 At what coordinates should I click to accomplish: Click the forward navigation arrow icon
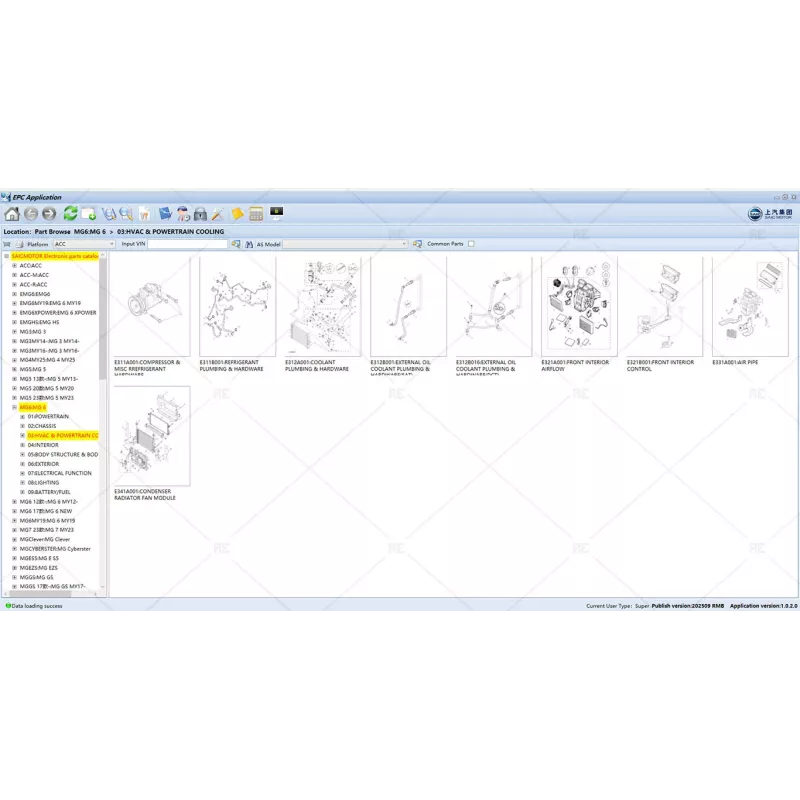[48, 213]
